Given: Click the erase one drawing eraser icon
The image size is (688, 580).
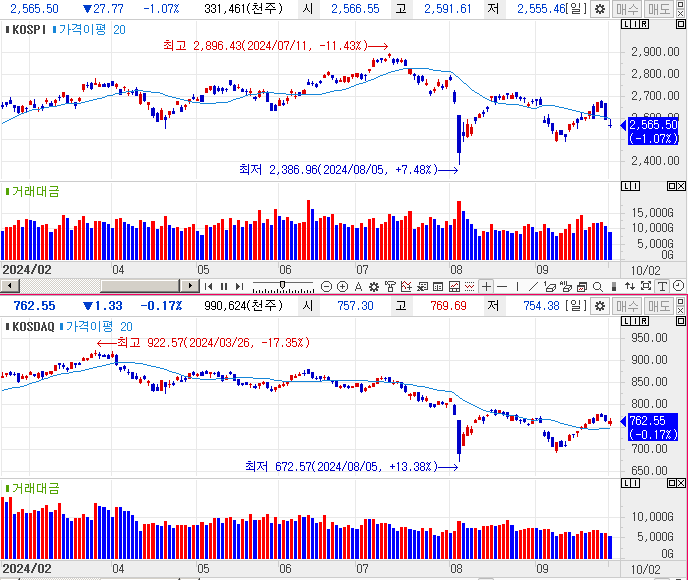Looking at the screenshot, I should [x=550, y=287].
